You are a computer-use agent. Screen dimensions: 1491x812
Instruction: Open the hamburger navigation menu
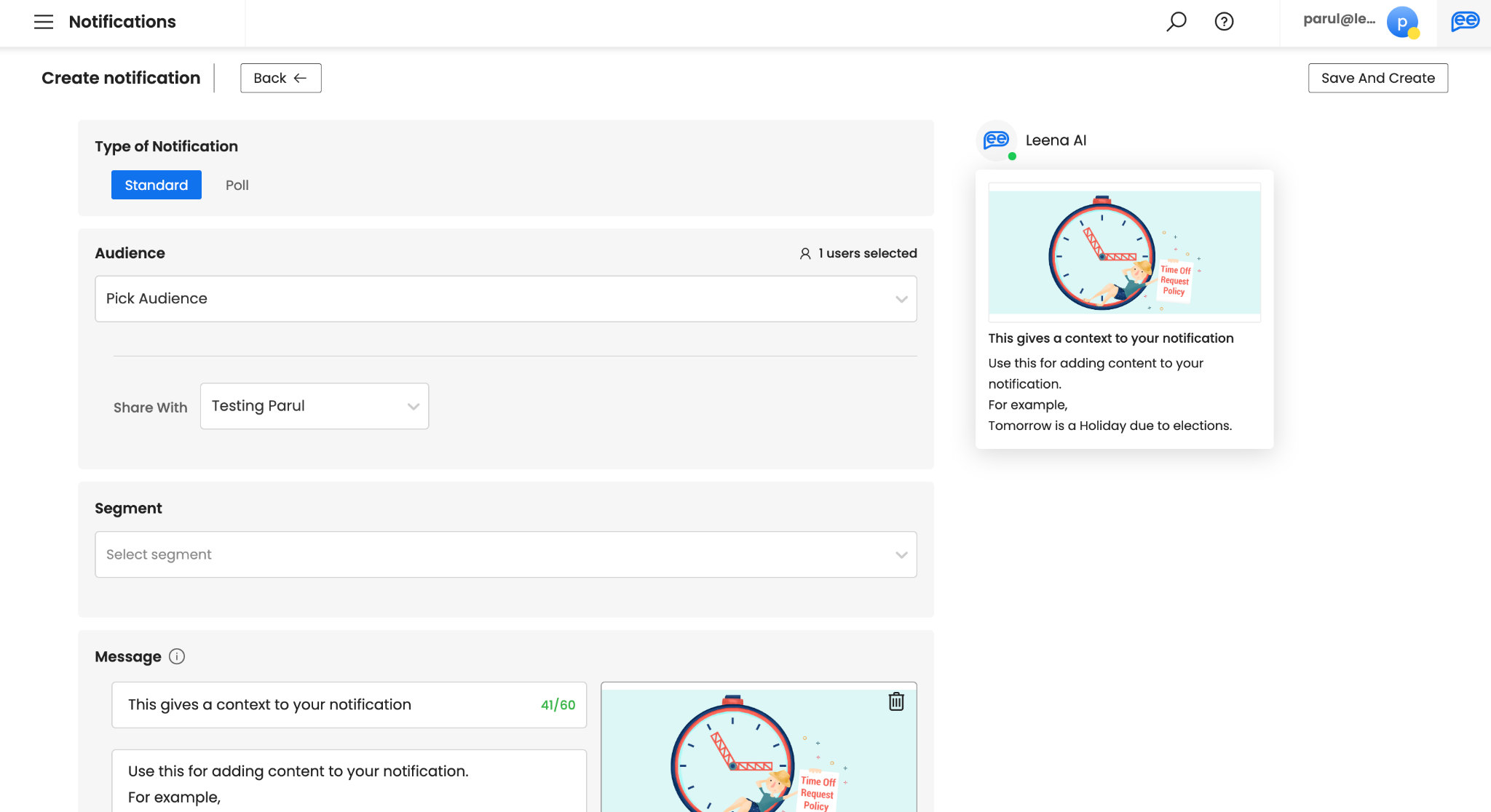[44, 22]
